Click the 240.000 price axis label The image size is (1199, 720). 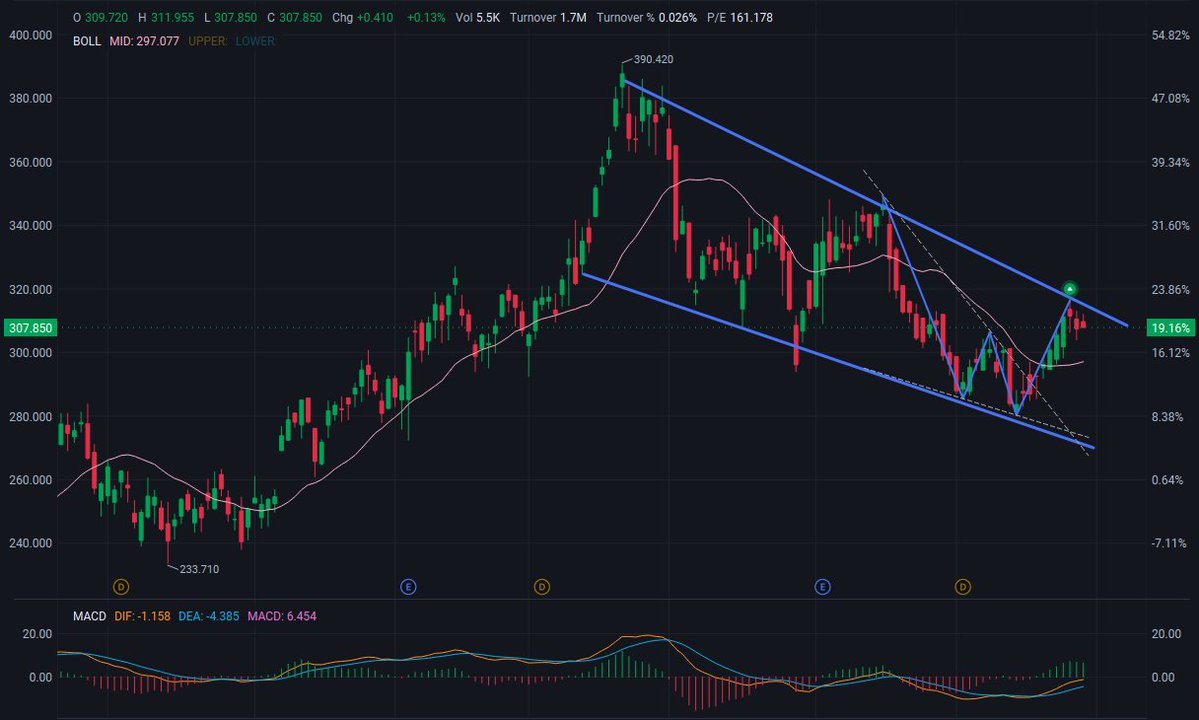(x=31, y=543)
